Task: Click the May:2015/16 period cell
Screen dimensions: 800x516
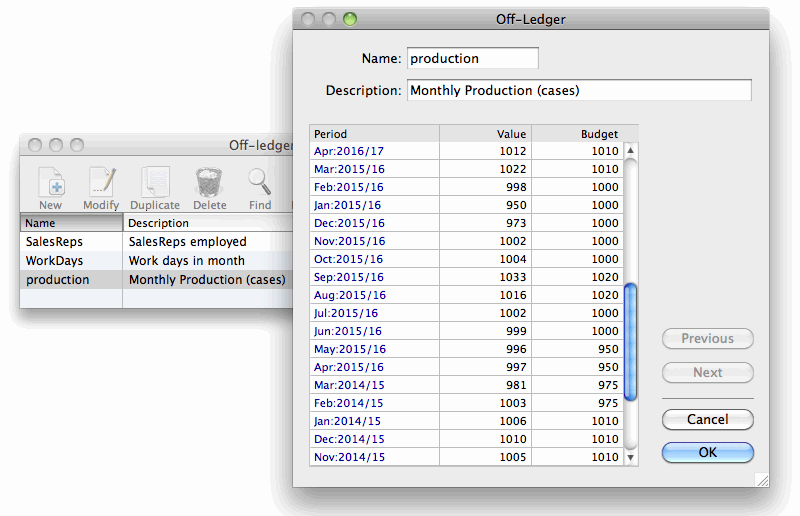Action: (x=374, y=349)
